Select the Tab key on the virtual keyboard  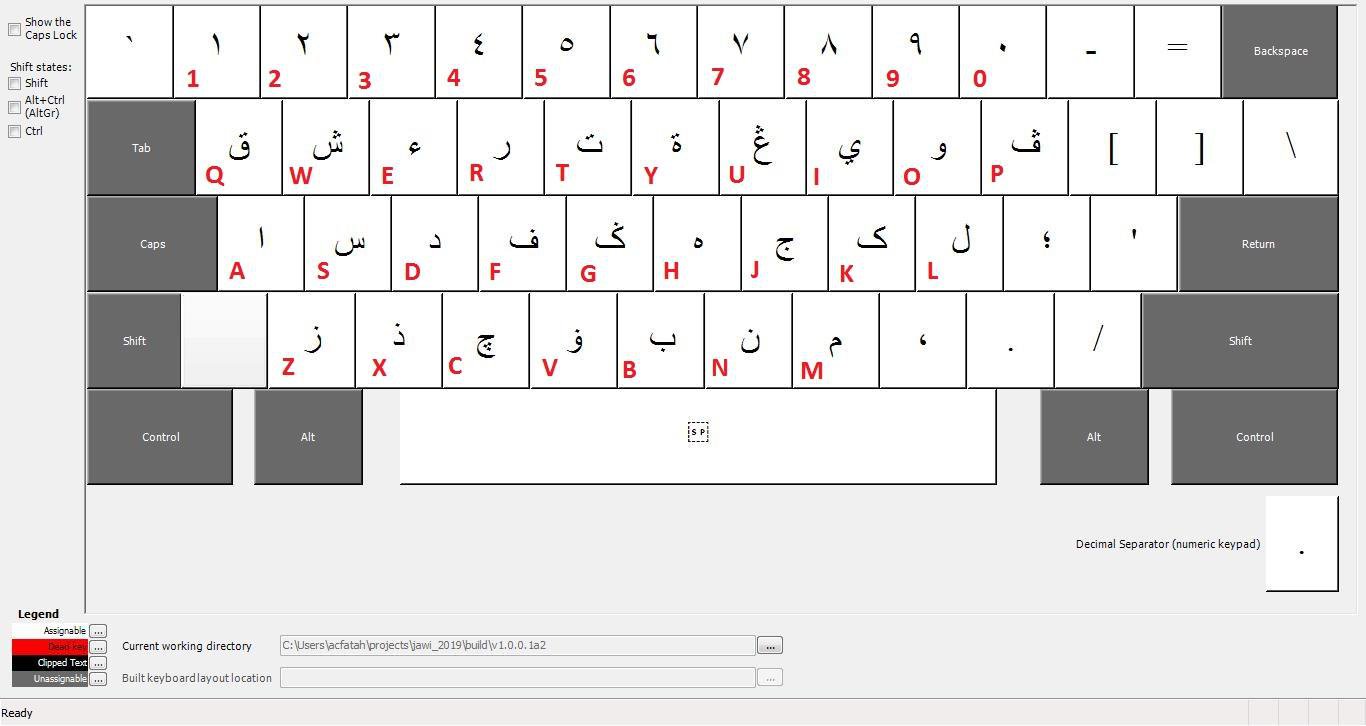point(140,147)
